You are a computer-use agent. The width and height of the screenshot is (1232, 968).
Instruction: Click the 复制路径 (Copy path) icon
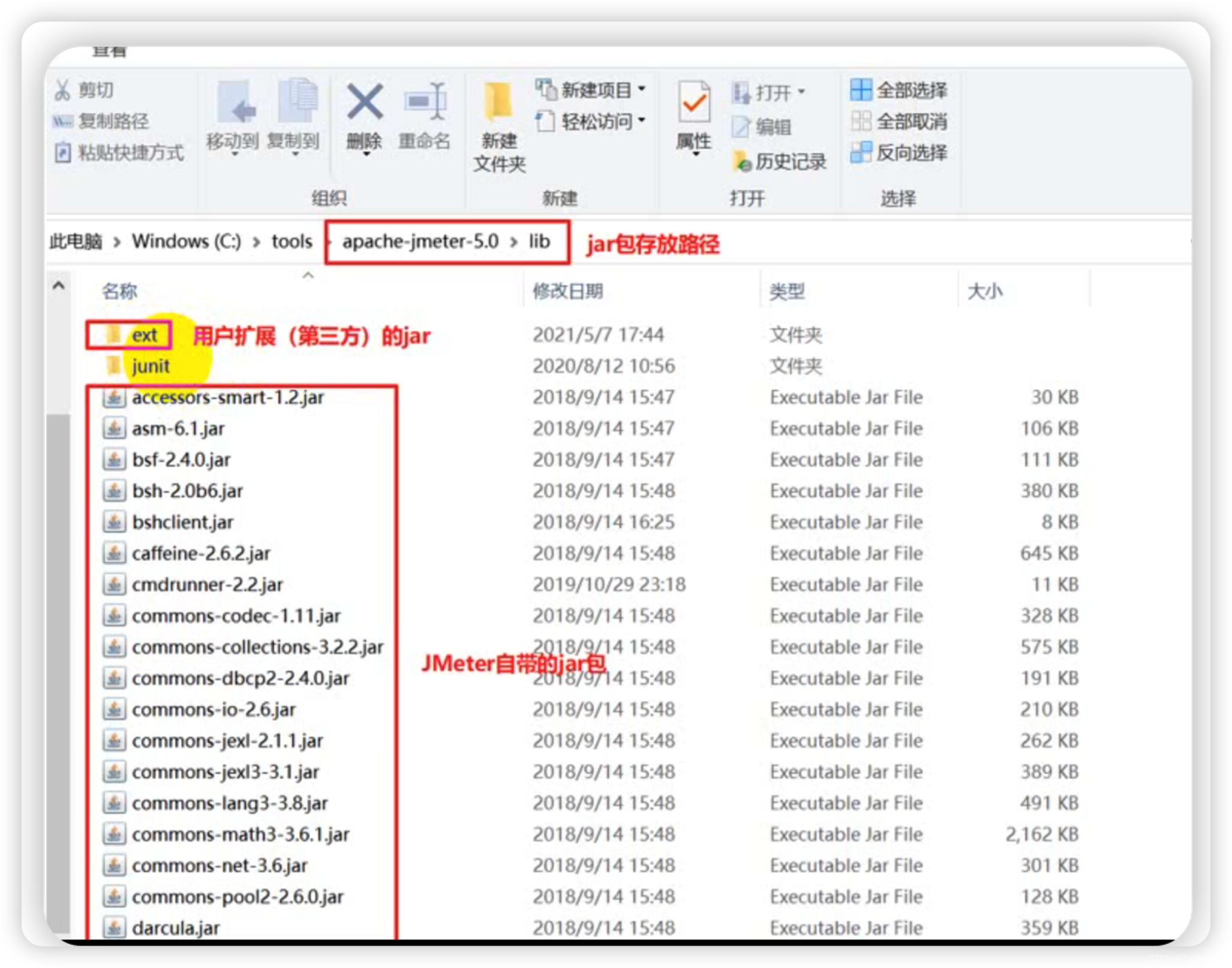pos(62,122)
